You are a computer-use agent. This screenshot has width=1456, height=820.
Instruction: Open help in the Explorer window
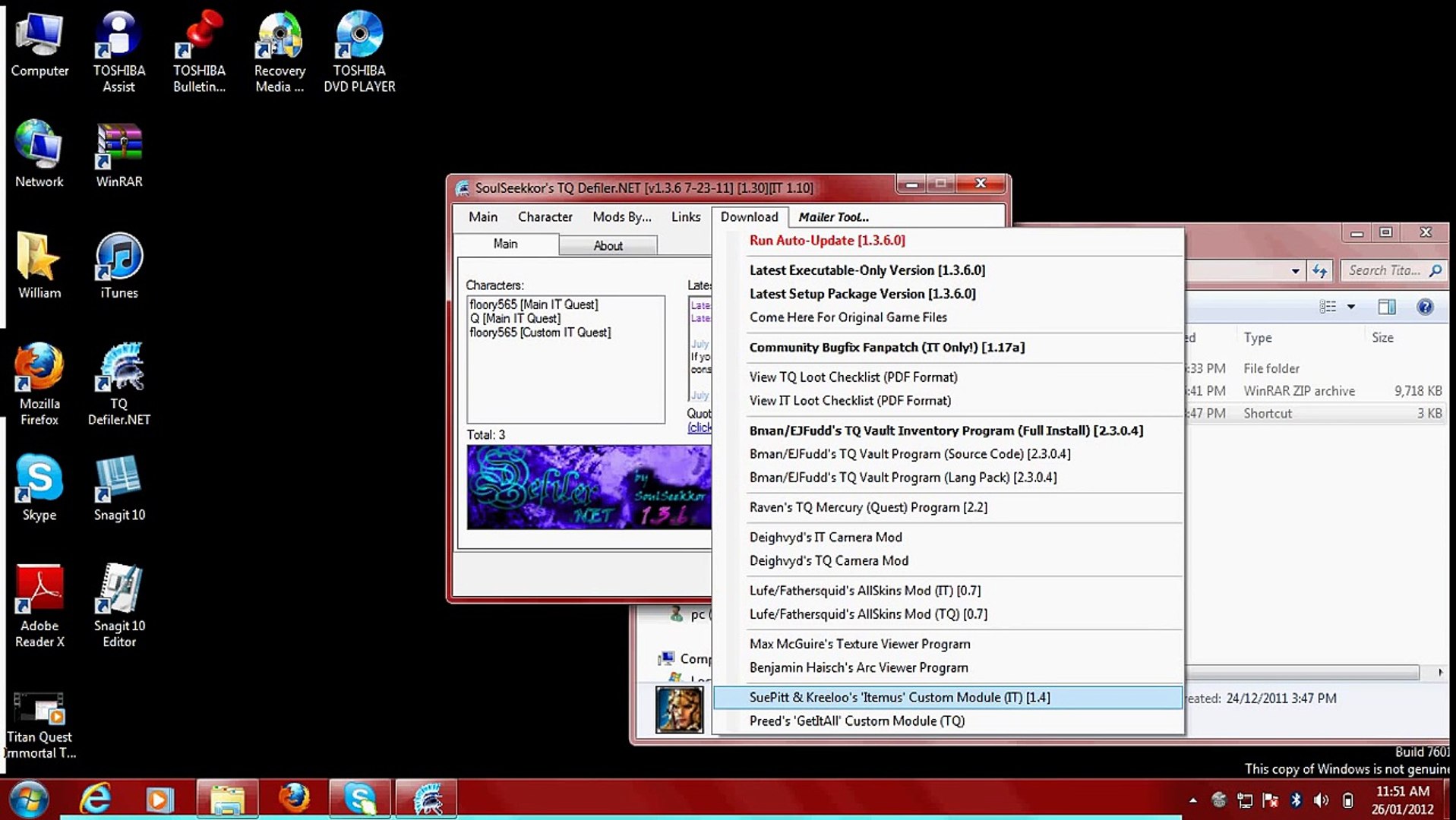tap(1425, 307)
